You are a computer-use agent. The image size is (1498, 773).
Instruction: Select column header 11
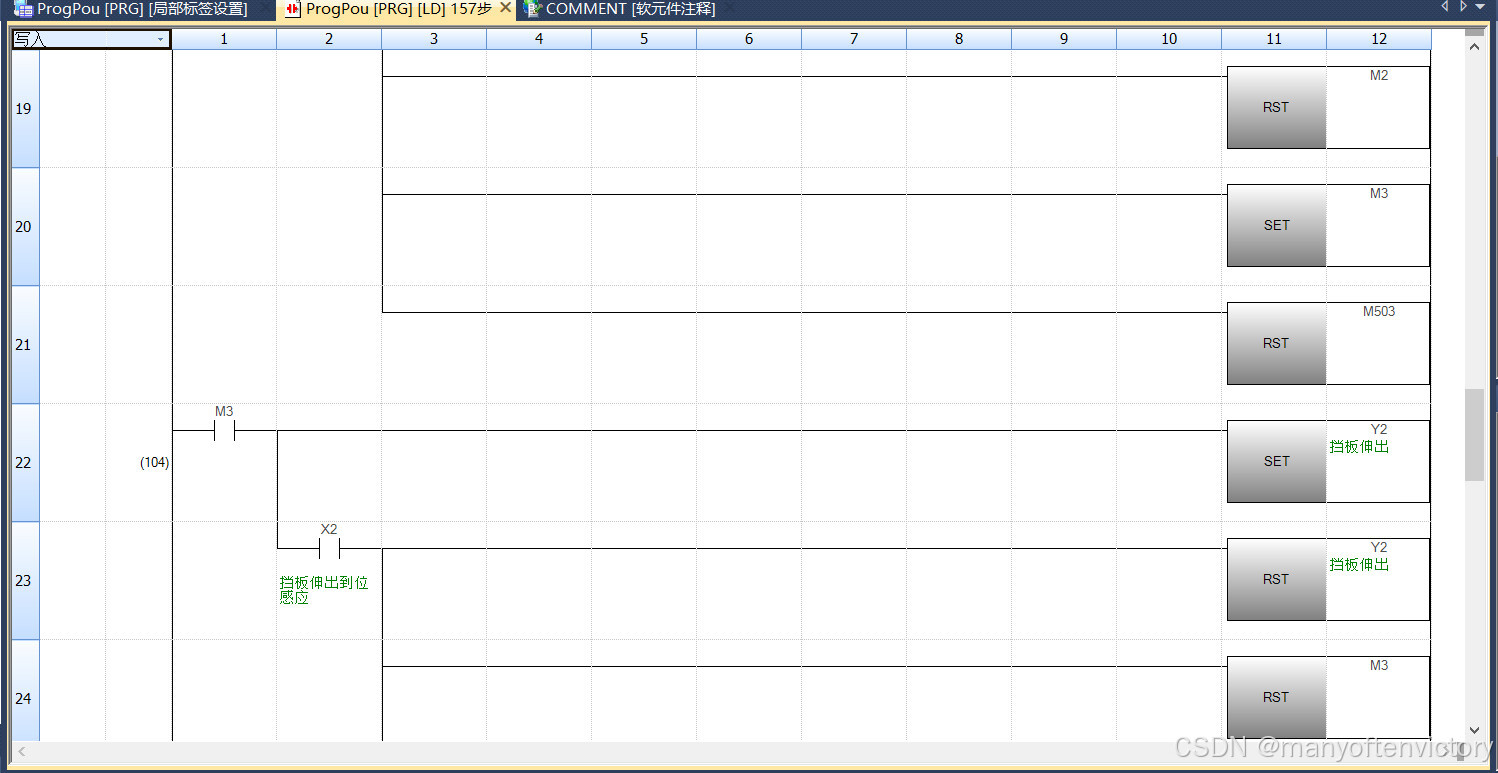[1274, 39]
